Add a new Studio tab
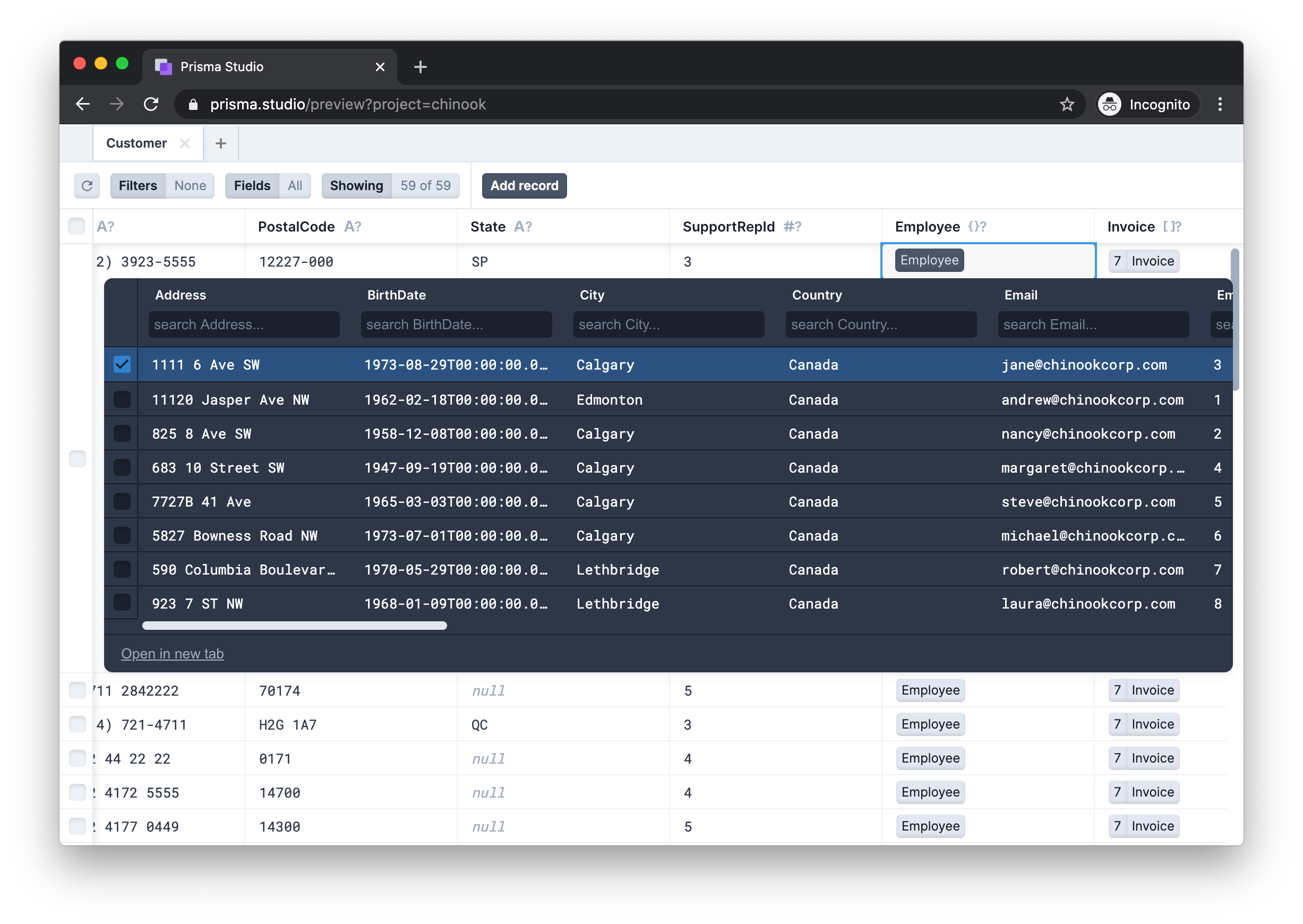1303x924 pixels. [221, 143]
